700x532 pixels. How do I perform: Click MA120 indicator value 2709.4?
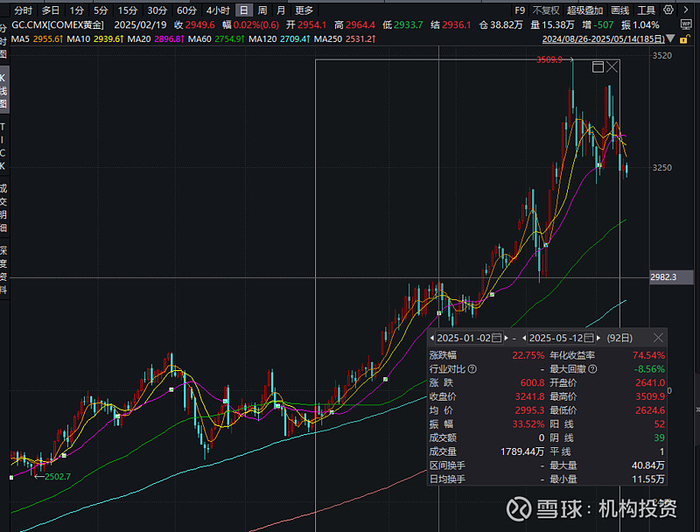pos(295,39)
